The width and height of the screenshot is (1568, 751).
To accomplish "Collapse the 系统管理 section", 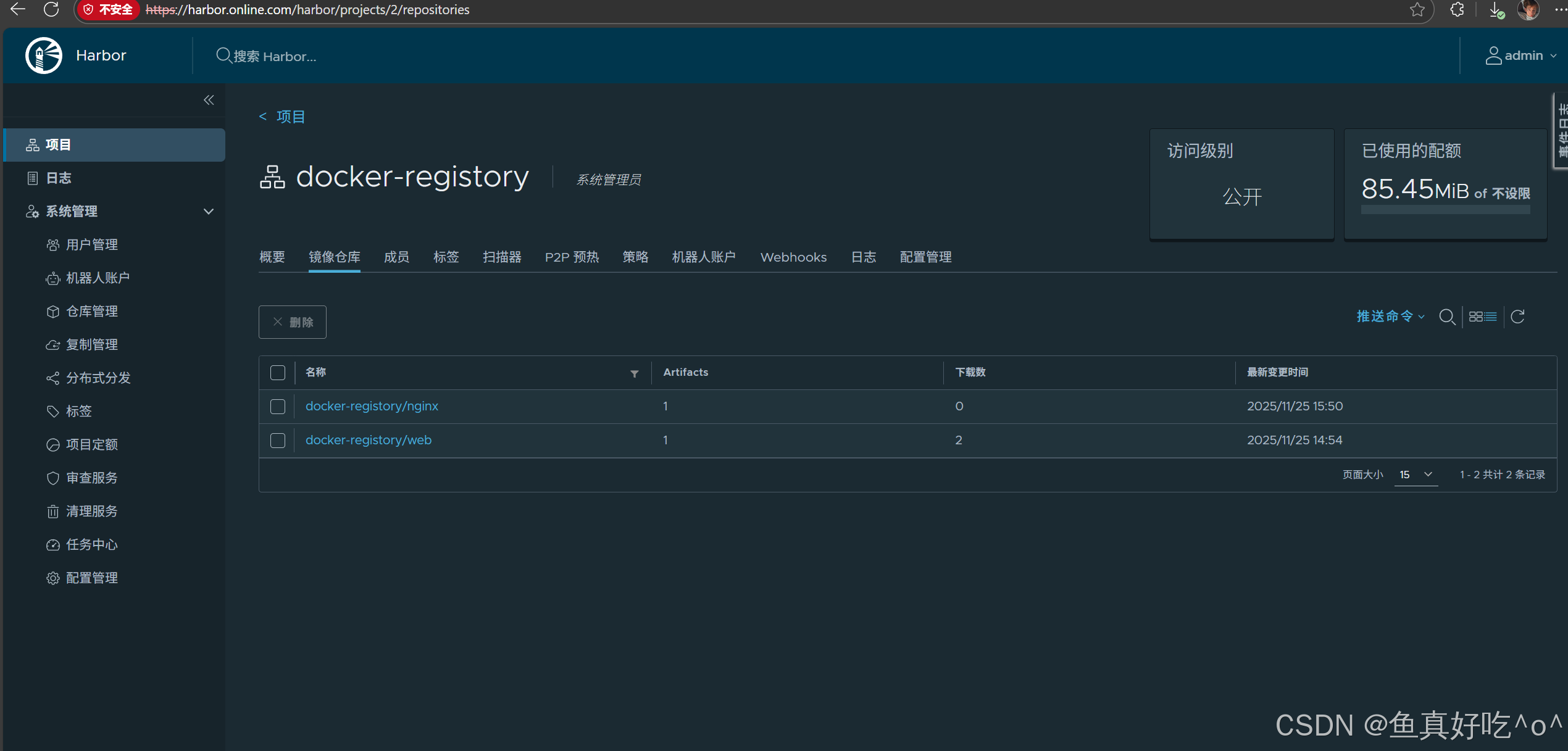I will [x=209, y=212].
